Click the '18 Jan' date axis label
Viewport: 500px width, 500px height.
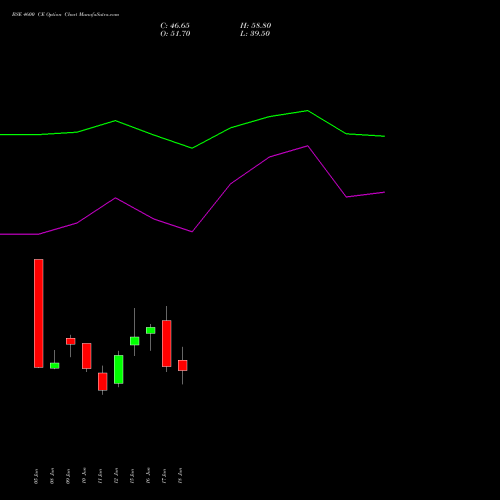(180, 476)
